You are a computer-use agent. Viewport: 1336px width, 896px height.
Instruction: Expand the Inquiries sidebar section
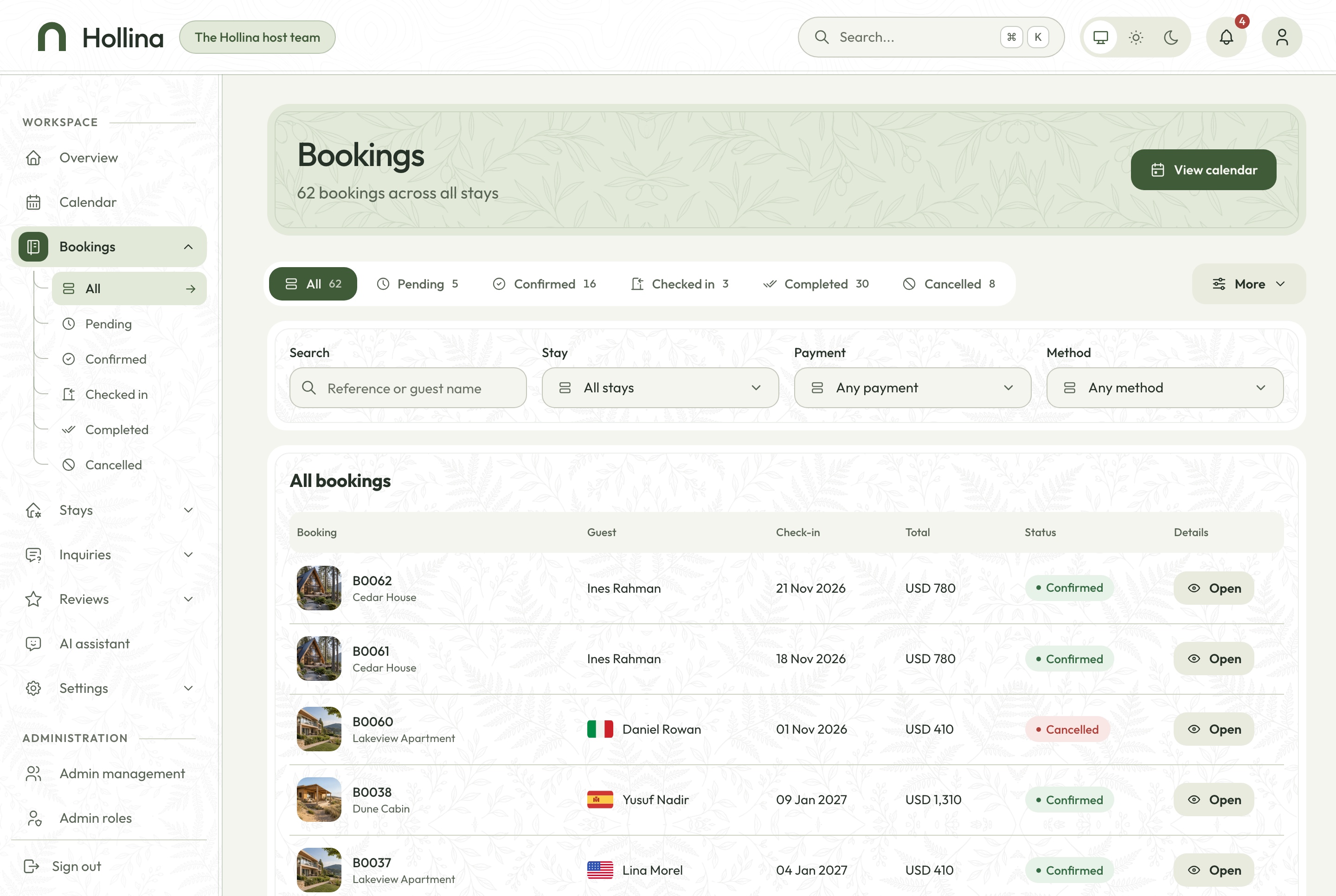[x=109, y=555]
